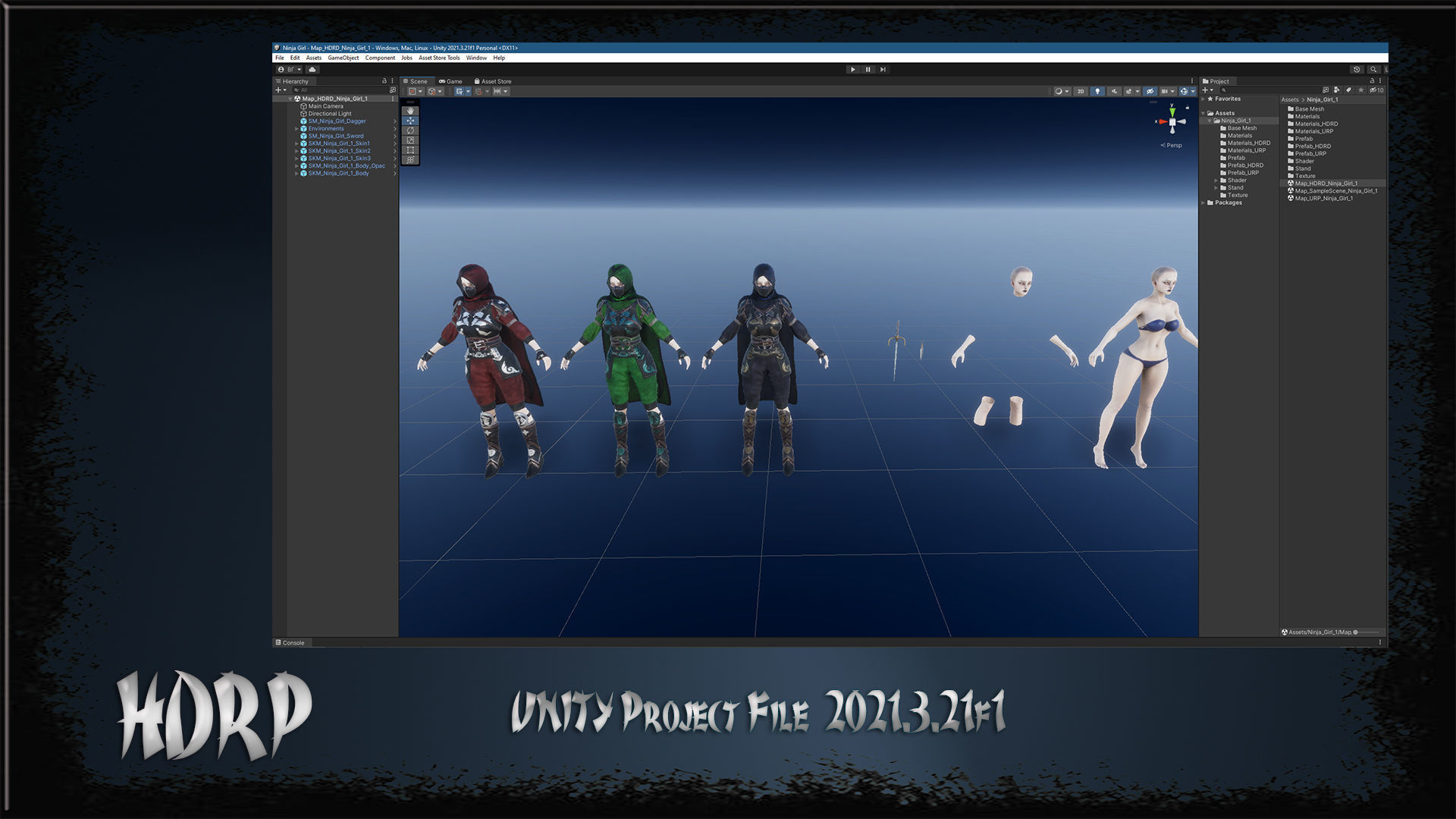
Task: Select the Rotate tool in scene
Action: 410,130
